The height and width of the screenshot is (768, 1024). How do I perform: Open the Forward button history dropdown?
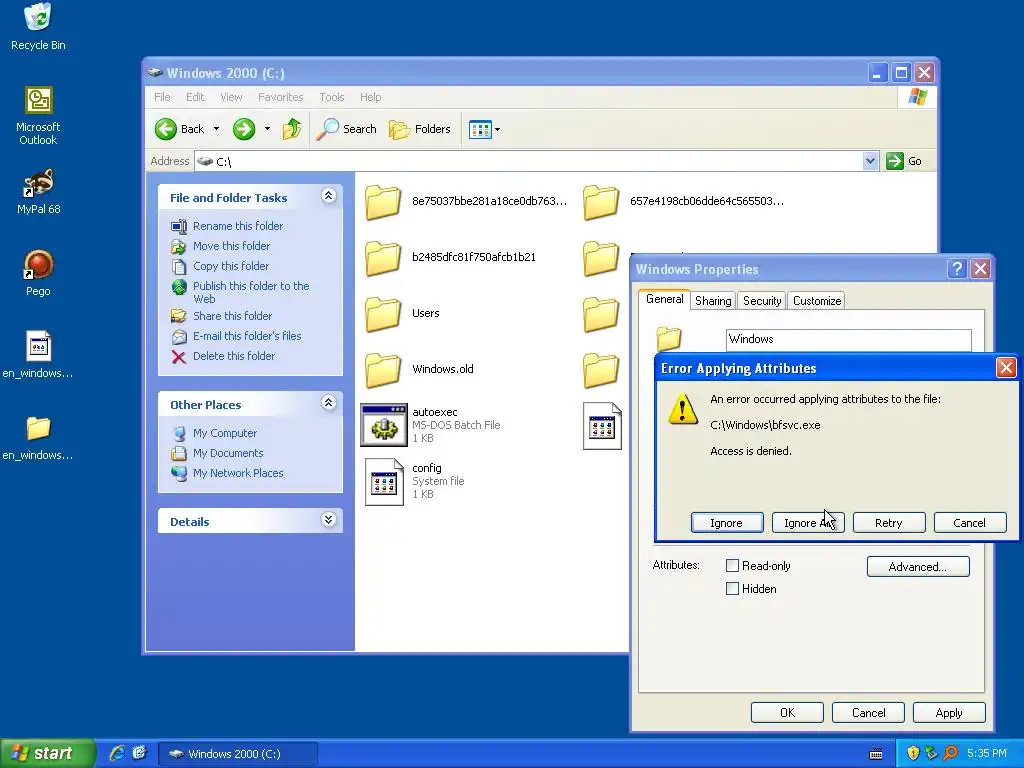coord(267,129)
